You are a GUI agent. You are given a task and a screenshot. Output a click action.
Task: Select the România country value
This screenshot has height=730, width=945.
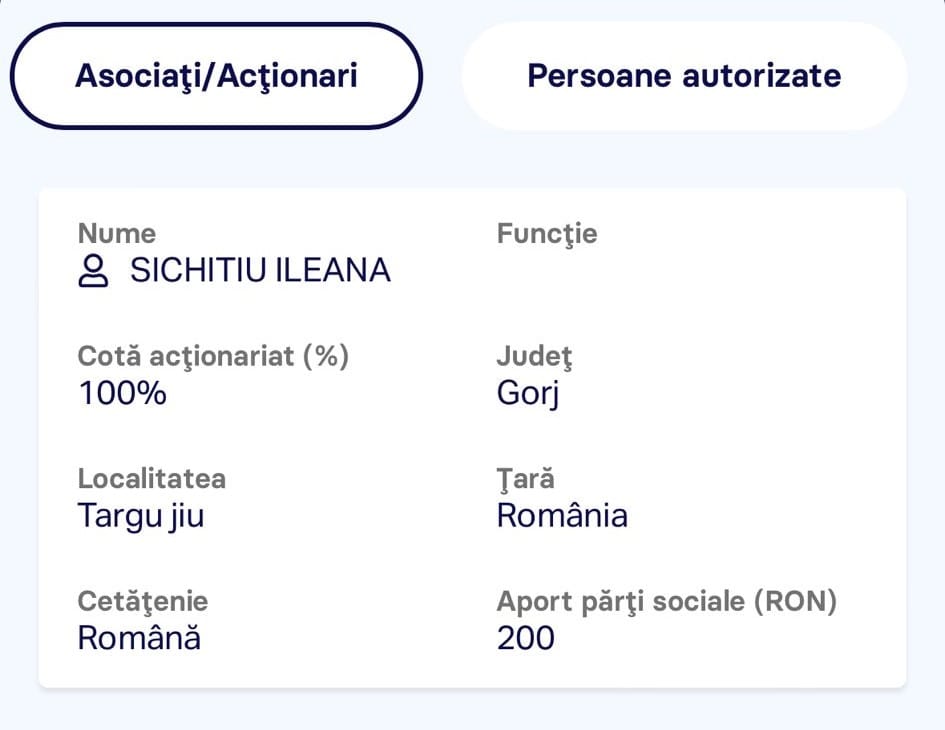tap(562, 516)
